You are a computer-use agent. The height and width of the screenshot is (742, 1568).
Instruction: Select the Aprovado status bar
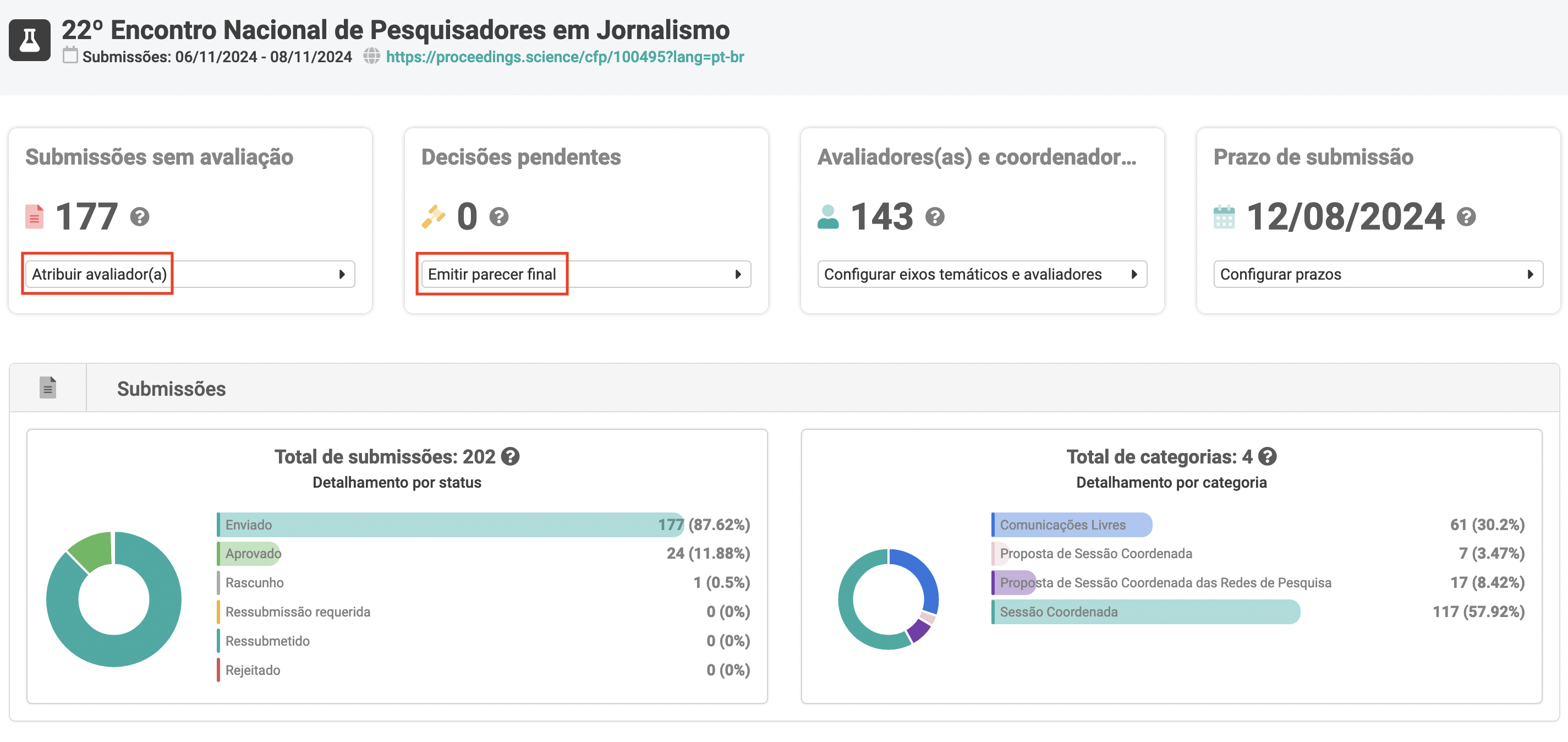[249, 553]
